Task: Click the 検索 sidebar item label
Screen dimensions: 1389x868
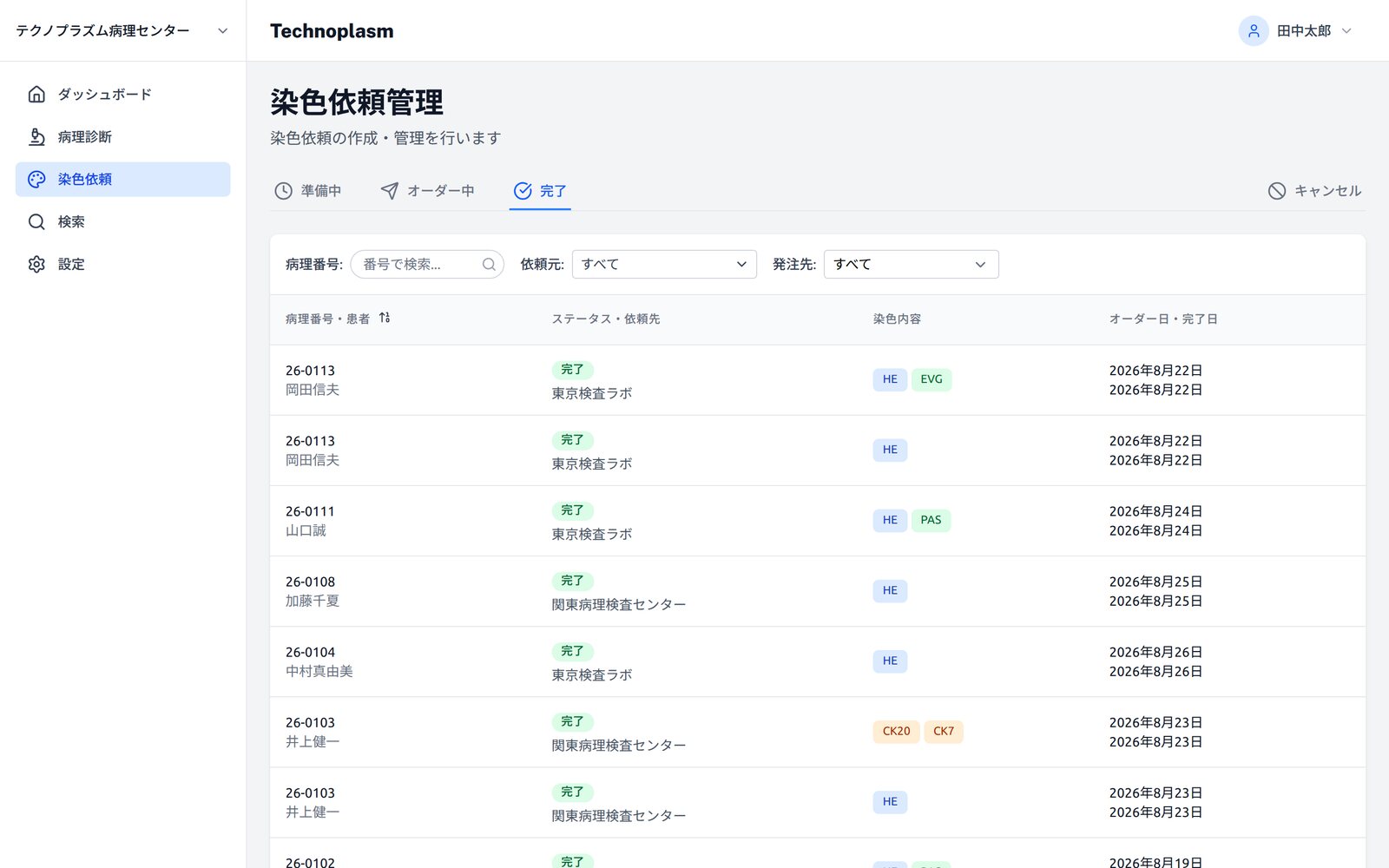Action: 71,221
